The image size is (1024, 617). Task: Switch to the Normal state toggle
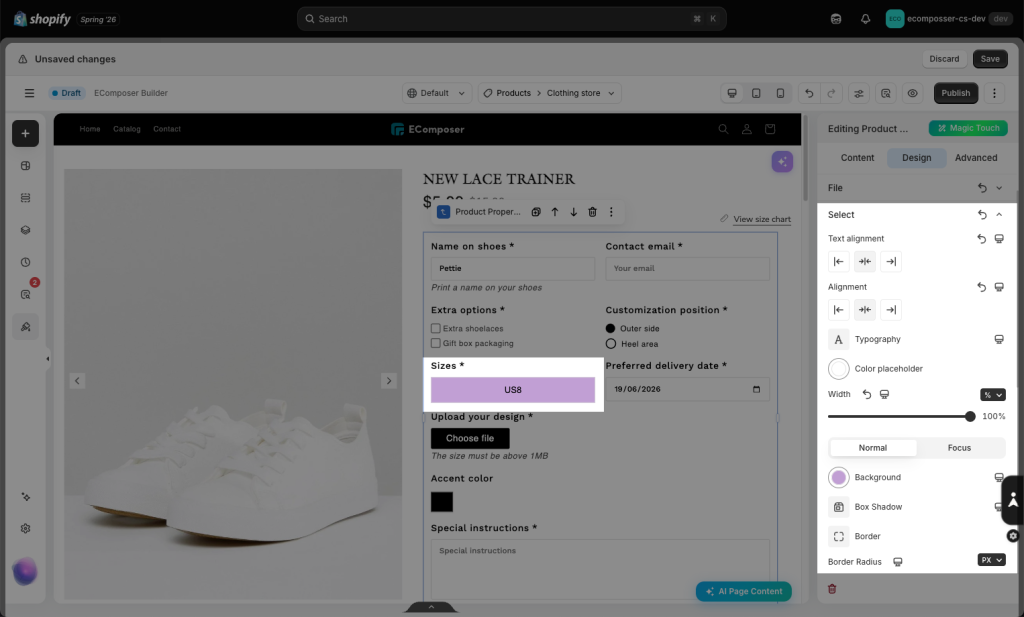click(873, 447)
